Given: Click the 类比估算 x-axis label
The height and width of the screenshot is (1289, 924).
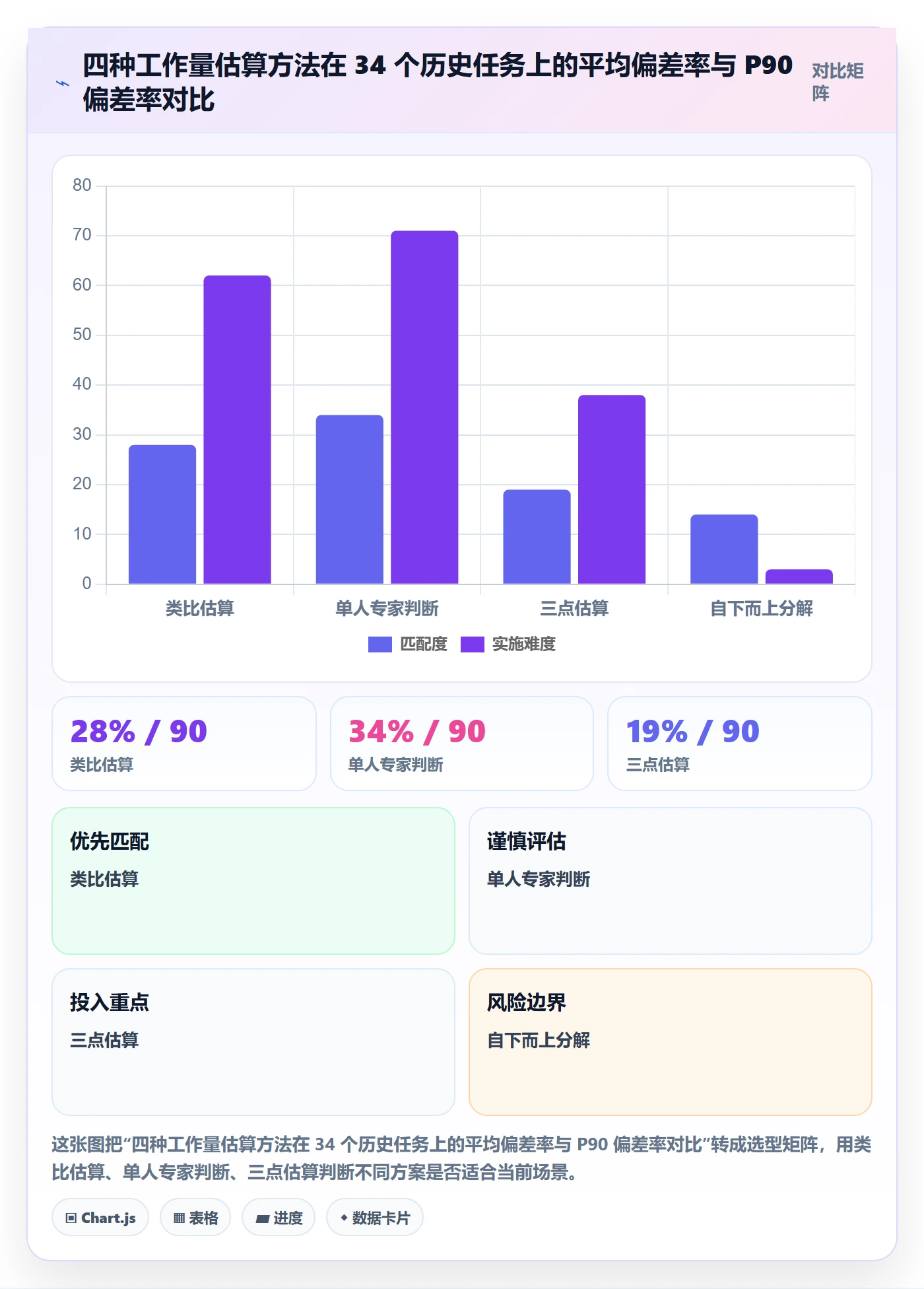Looking at the screenshot, I should [x=200, y=608].
